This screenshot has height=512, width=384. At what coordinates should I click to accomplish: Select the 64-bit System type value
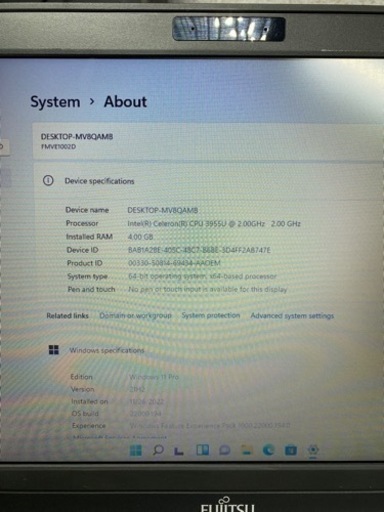(x=202, y=276)
